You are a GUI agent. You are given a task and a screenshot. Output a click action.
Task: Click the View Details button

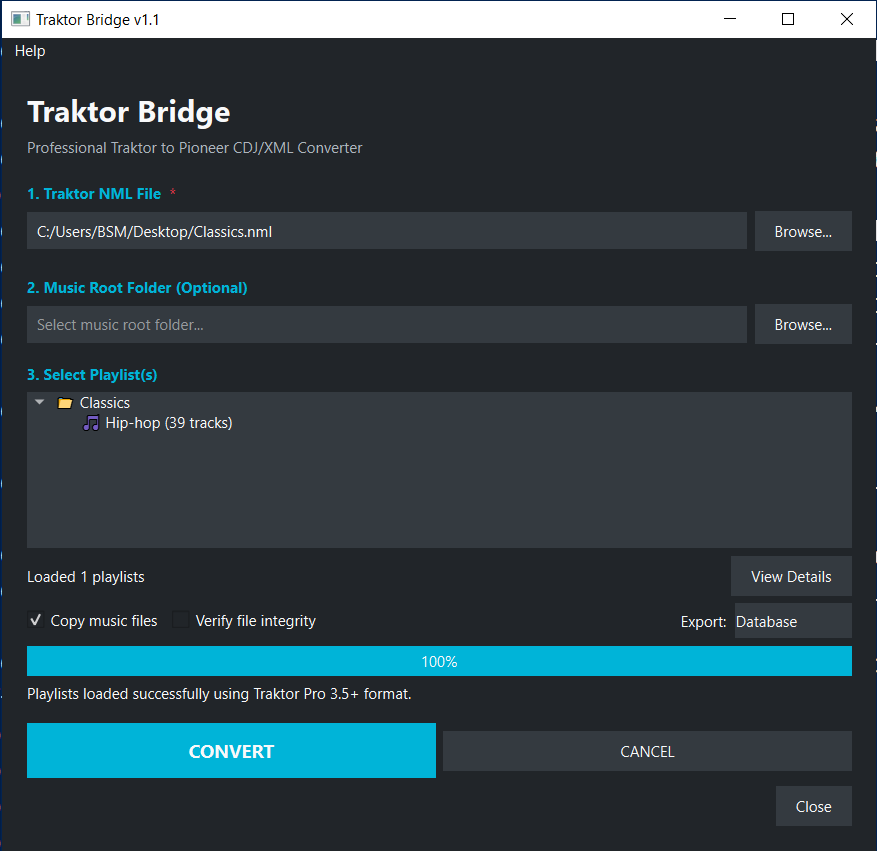(791, 576)
